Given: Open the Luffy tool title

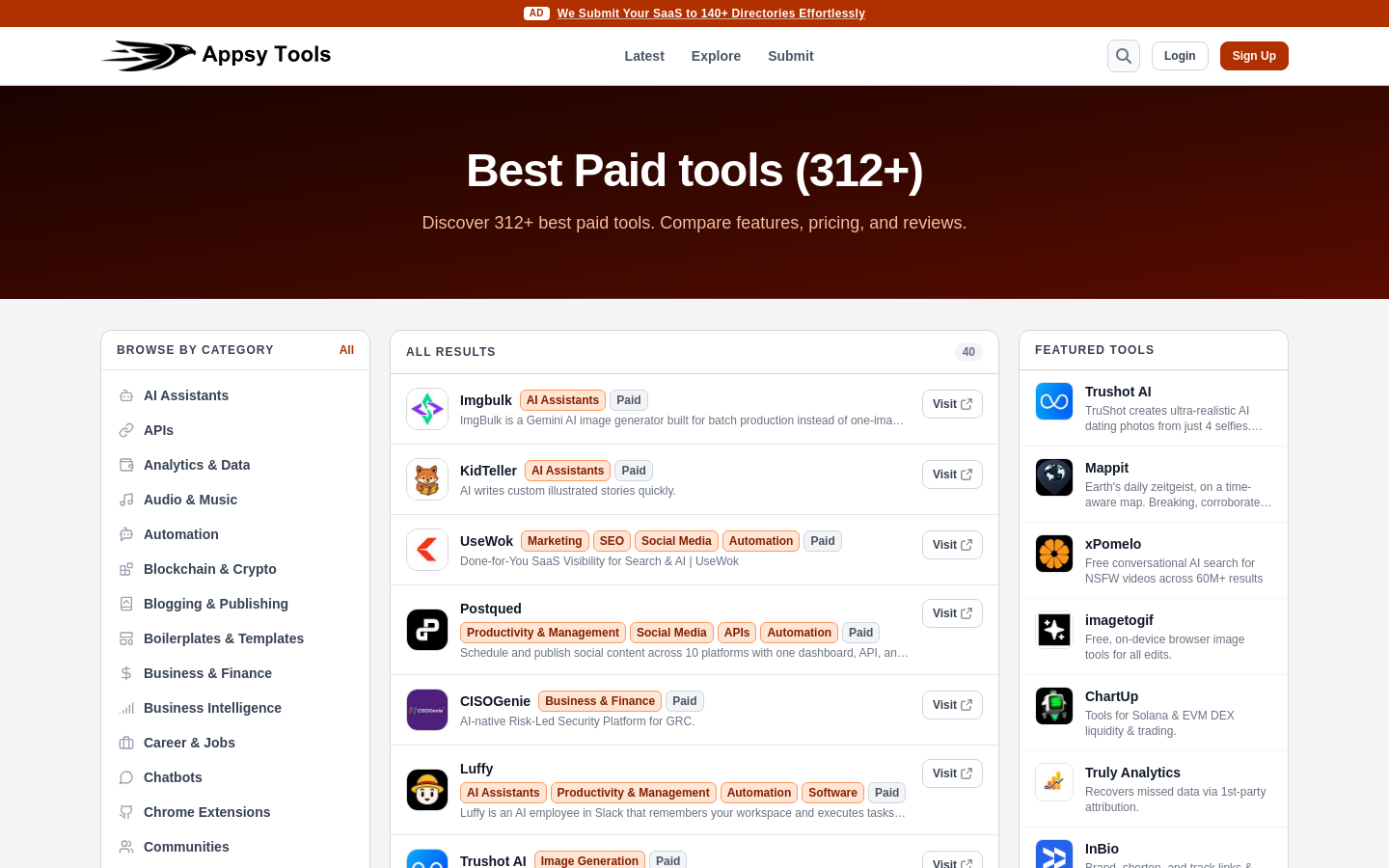Looking at the screenshot, I should pos(477,769).
